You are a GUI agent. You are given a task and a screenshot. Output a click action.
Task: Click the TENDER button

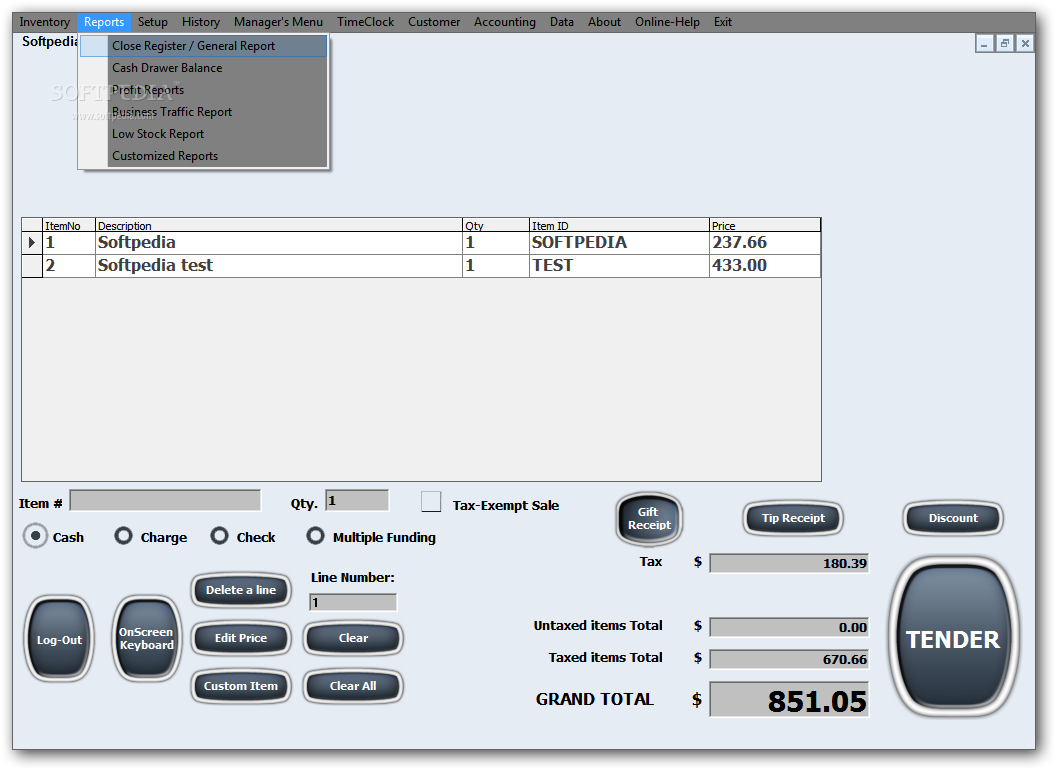pyautogui.click(x=953, y=638)
